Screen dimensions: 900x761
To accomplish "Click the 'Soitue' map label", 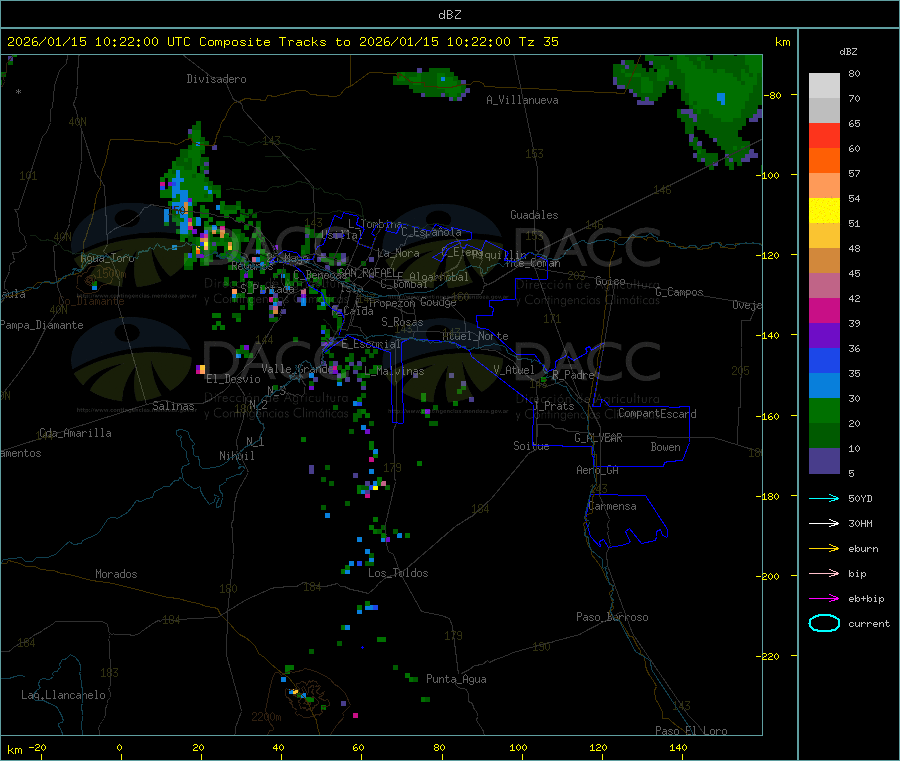I will (x=531, y=446).
